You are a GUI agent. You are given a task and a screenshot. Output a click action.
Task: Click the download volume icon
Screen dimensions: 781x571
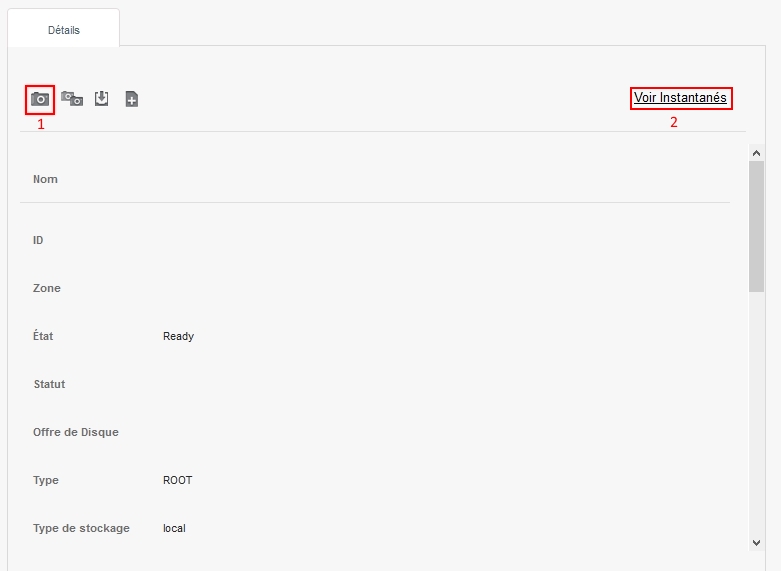(x=101, y=99)
